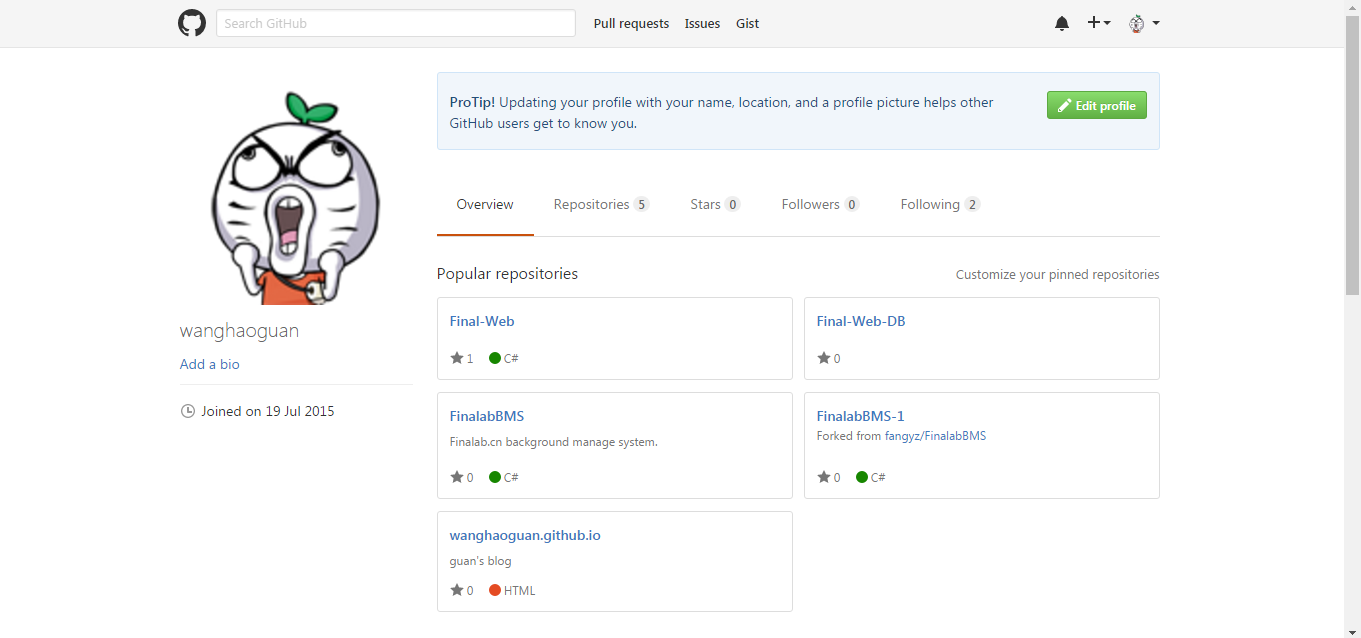Switch to the Repositories tab
This screenshot has width=1361, height=638.
coord(591,204)
